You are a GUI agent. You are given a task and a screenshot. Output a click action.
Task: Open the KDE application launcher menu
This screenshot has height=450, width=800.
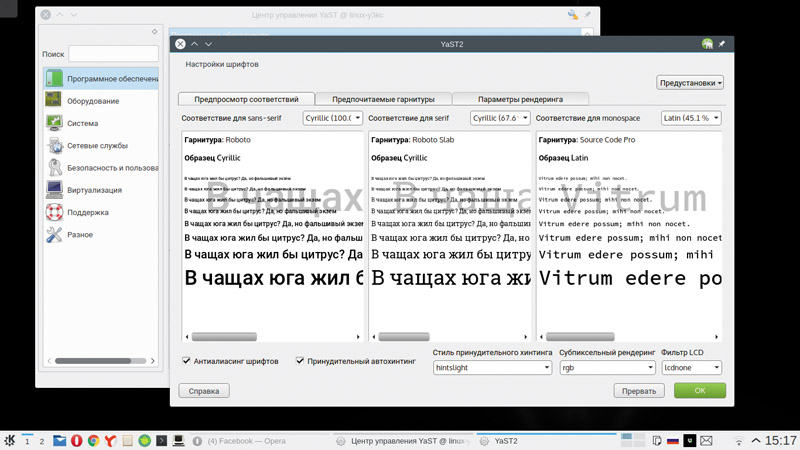click(9, 440)
